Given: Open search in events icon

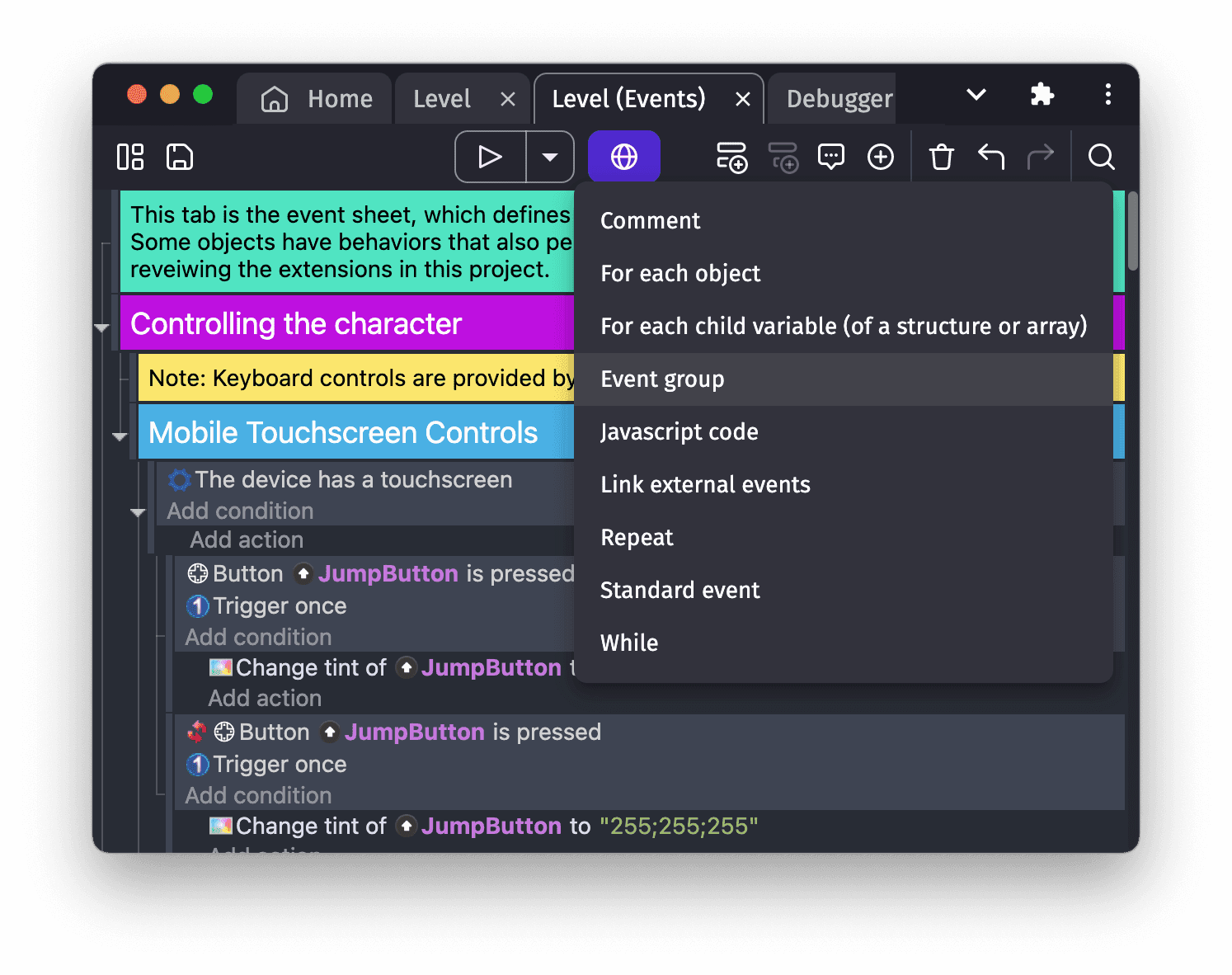Looking at the screenshot, I should [1102, 157].
